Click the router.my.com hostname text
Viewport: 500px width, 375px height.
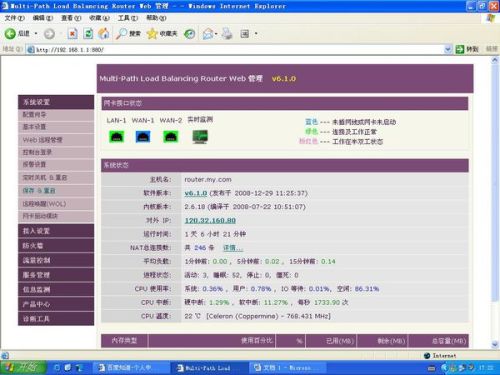tap(208, 179)
